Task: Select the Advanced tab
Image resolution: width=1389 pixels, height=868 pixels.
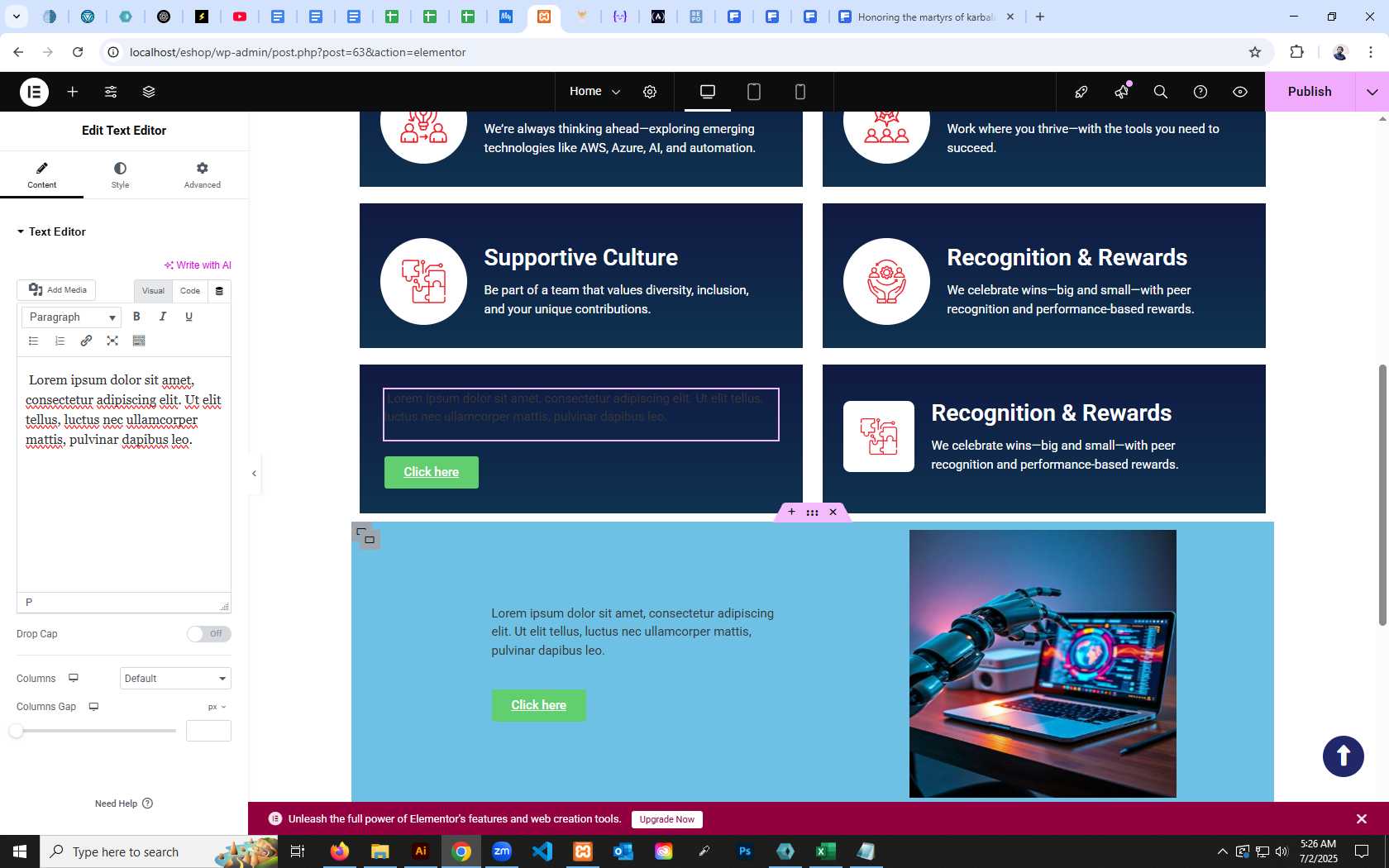Action: click(x=203, y=175)
